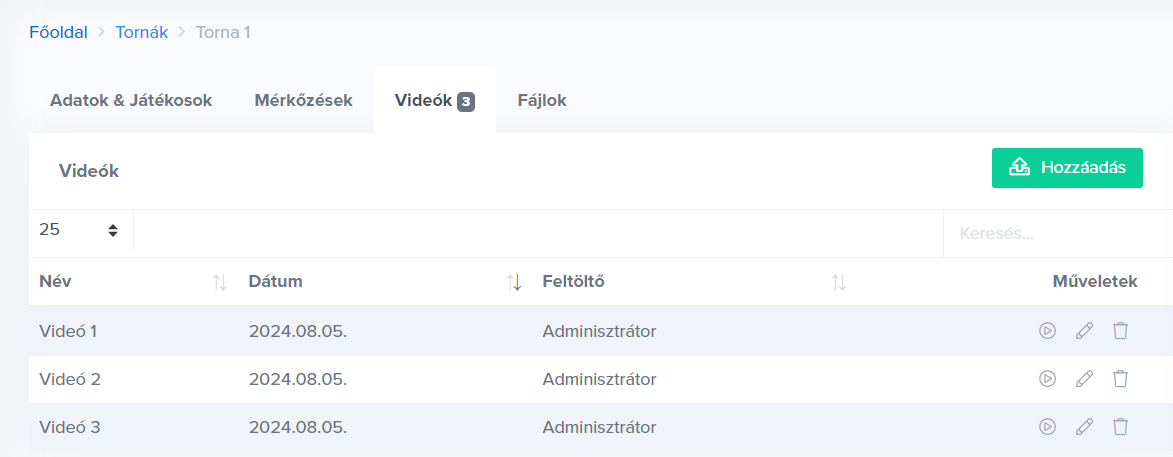
Task: Sort the table by Feltöltő column
Action: pyautogui.click(x=839, y=283)
